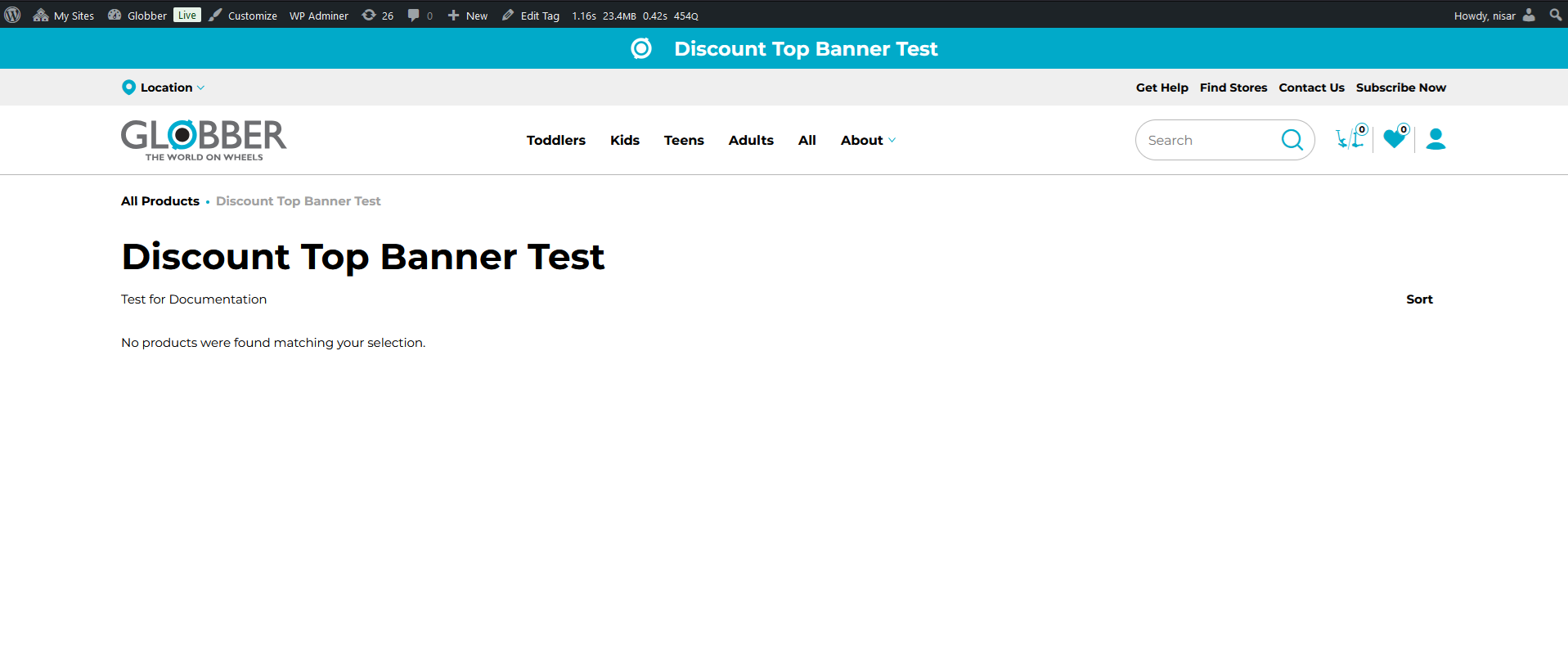This screenshot has height=648, width=1568.
Task: Click the admin bar search magnifier icon
Action: point(1555,15)
